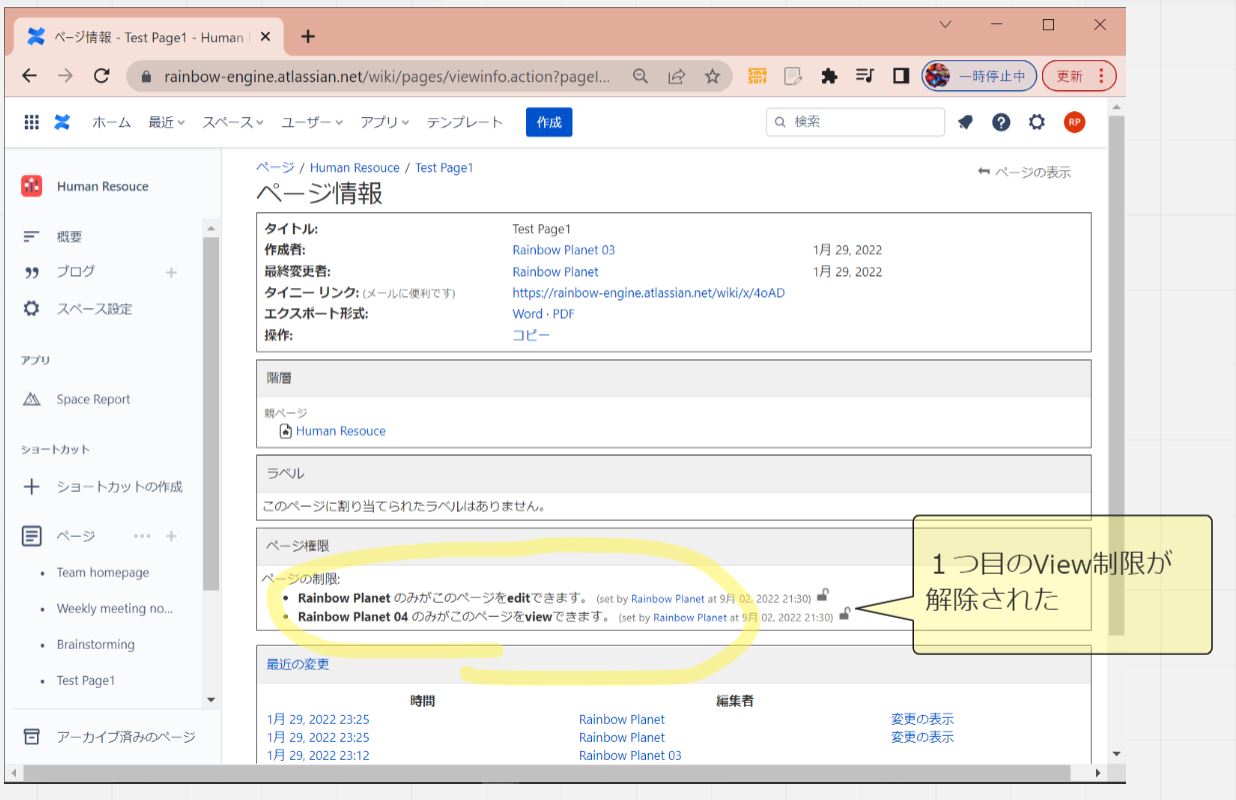Open ホーム in the top navigation
Viewport: 1236px width, 800px height.
[111, 122]
